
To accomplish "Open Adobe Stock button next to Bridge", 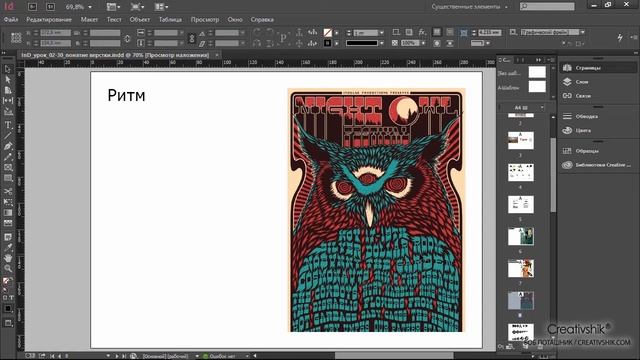I will click(50, 7).
